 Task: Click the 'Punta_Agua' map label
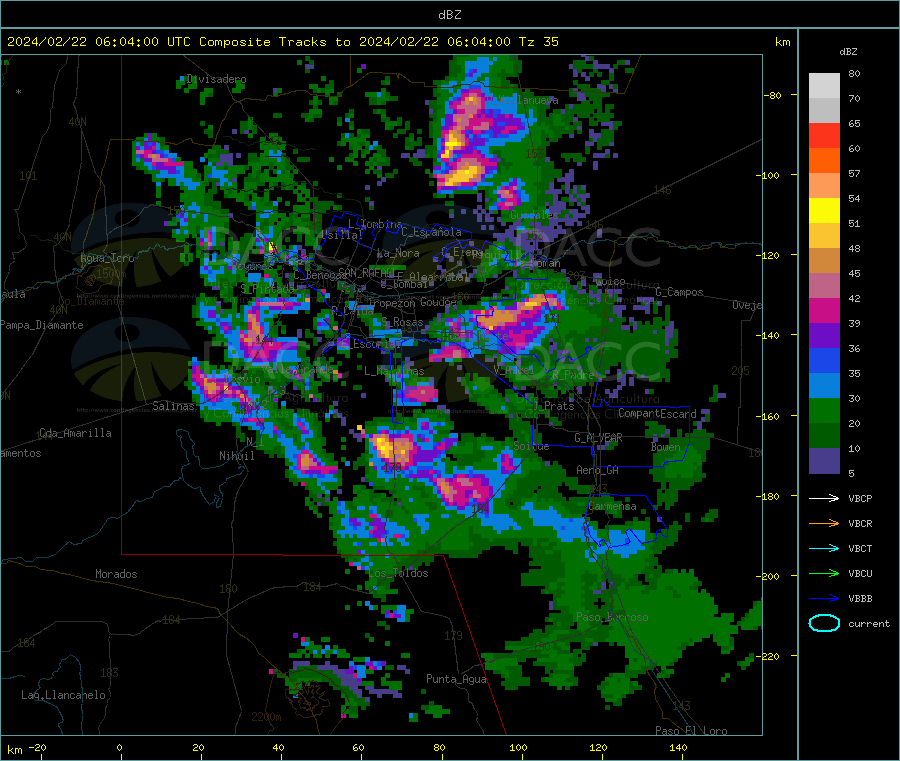tap(456, 679)
